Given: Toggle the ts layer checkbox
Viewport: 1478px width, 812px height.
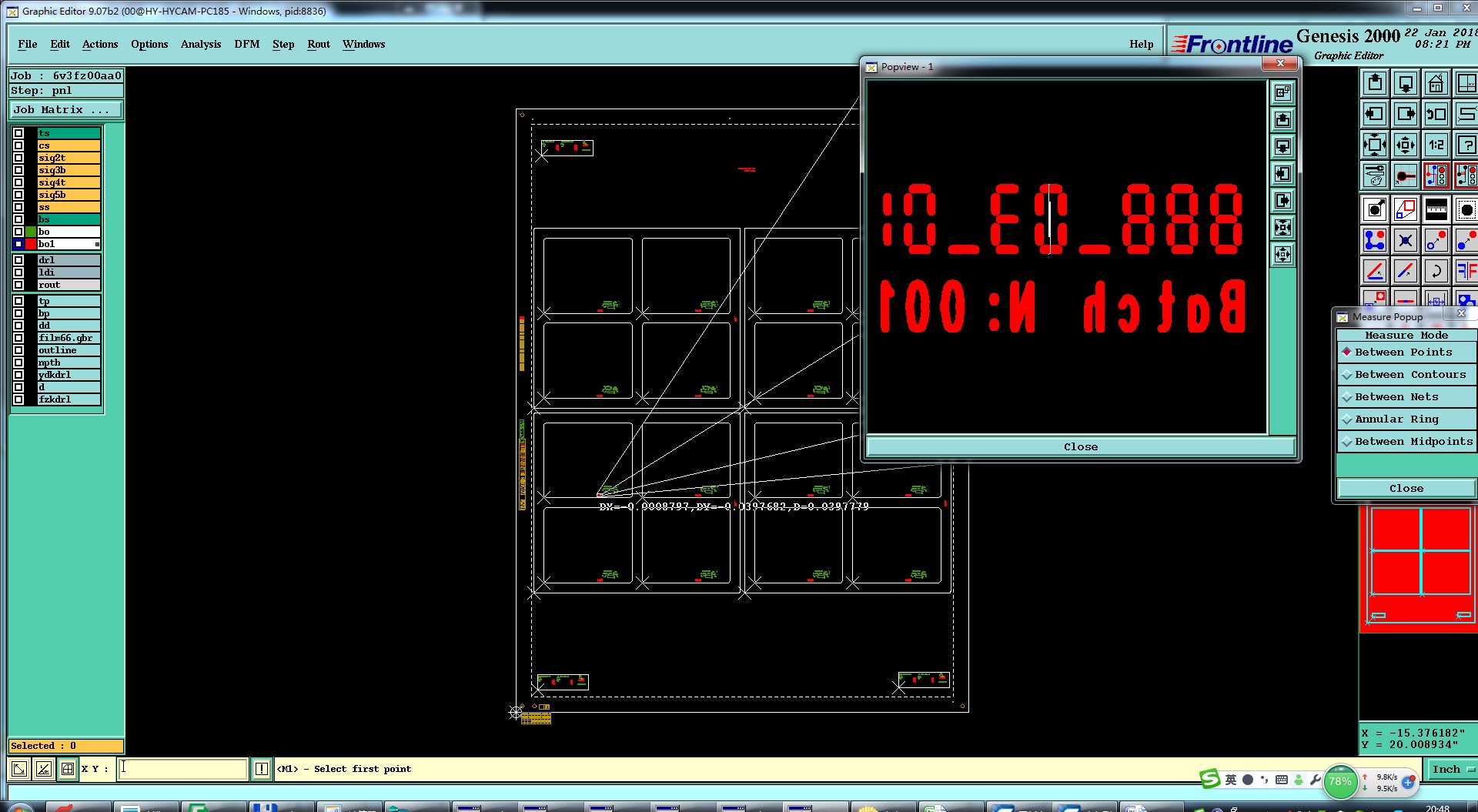Looking at the screenshot, I should [18, 133].
